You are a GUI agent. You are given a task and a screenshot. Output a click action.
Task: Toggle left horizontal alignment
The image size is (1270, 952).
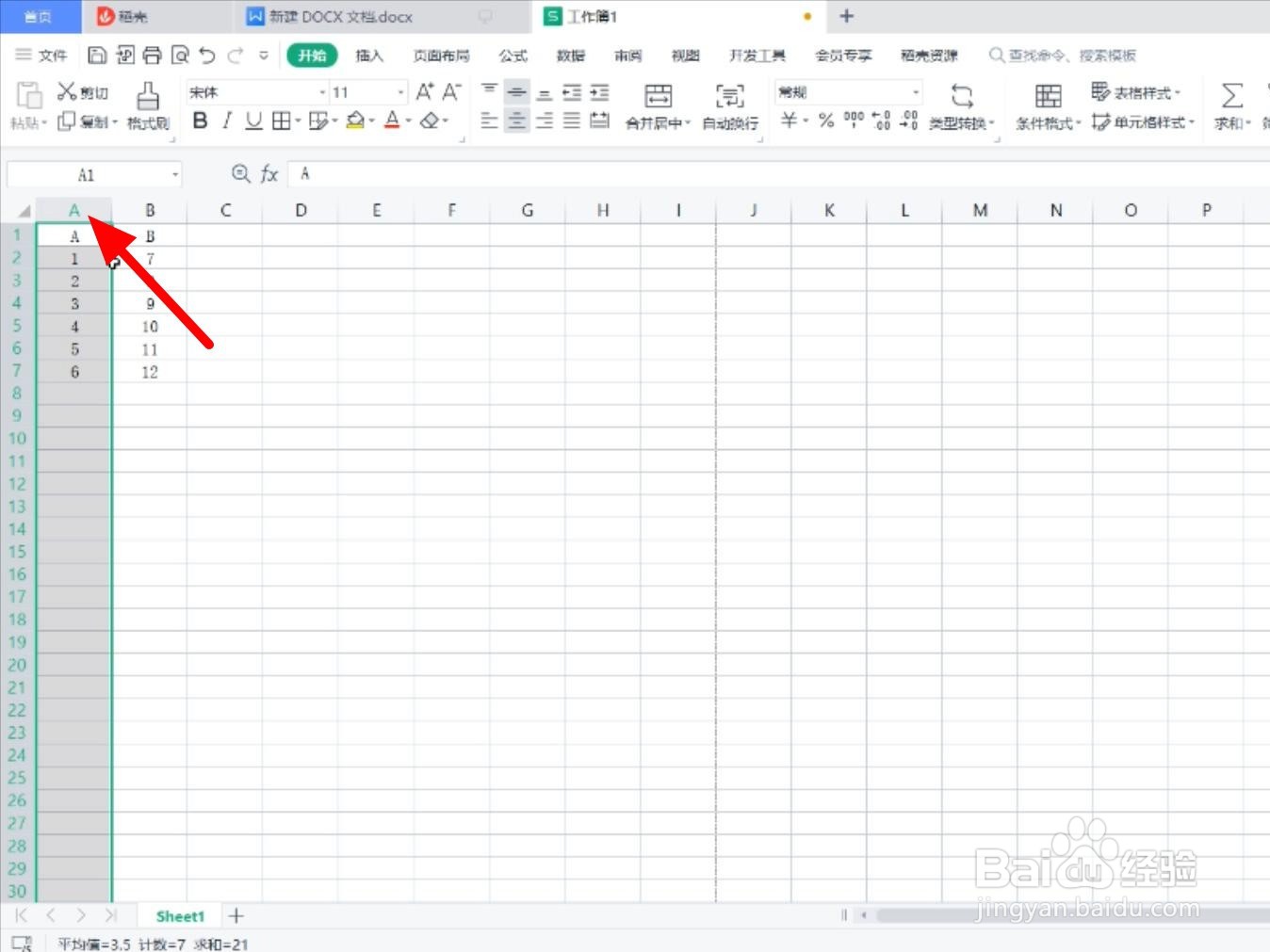tap(489, 121)
